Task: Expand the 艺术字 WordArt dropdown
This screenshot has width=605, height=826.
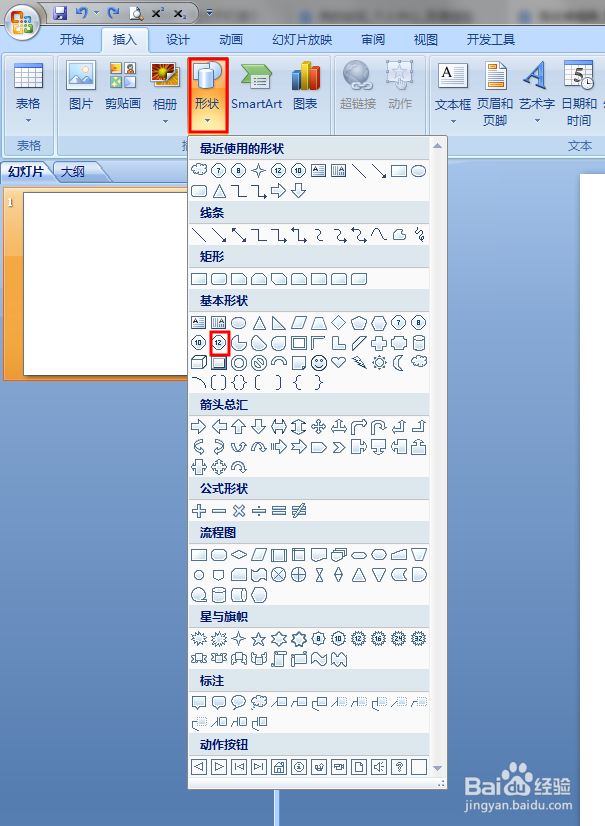Action: pos(537,121)
